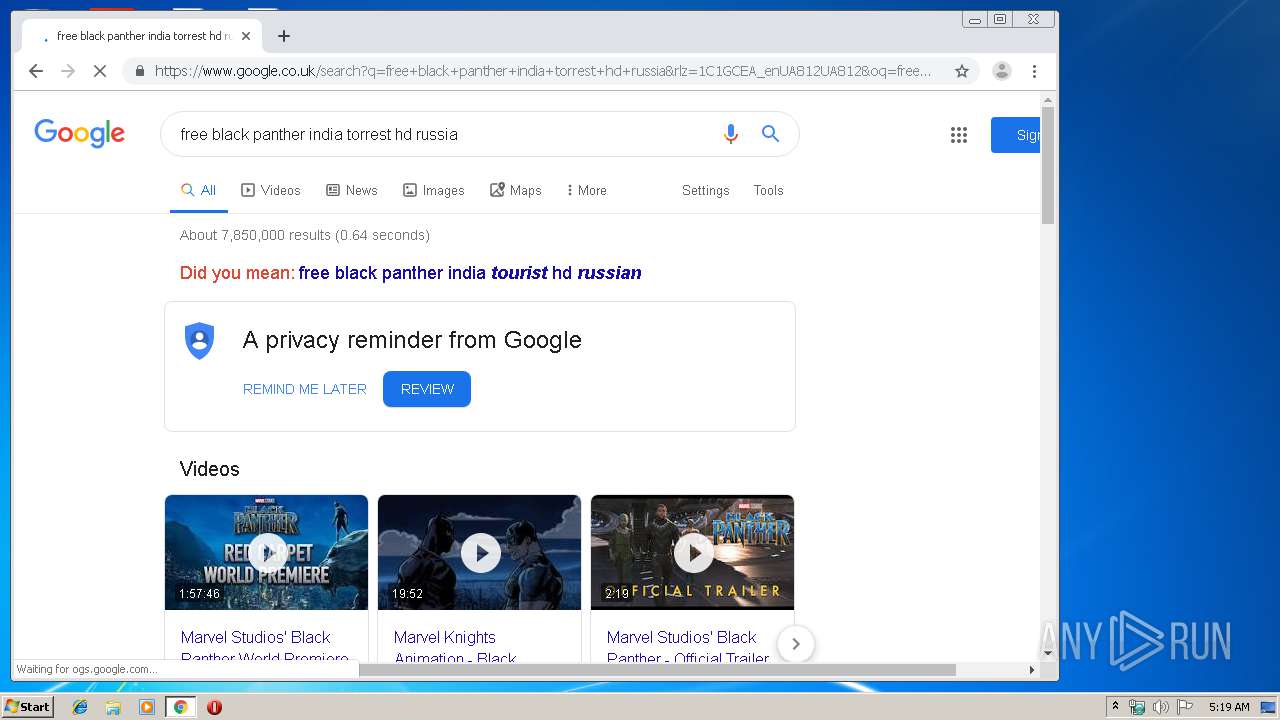The height and width of the screenshot is (720, 1280).
Task: Switch to the Videos tab
Action: click(271, 190)
